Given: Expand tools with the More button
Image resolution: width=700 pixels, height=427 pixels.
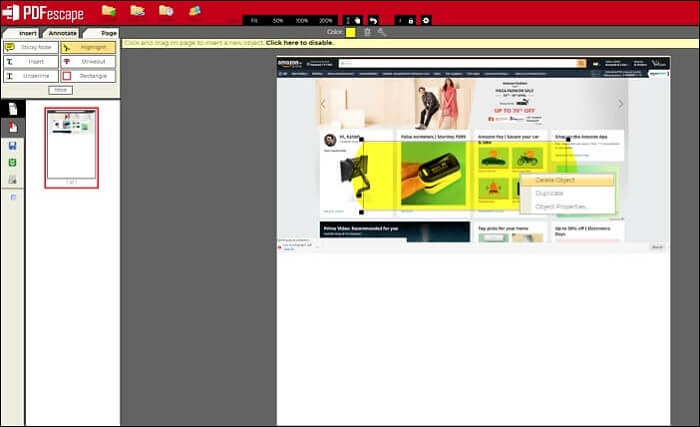Looking at the screenshot, I should pyautogui.click(x=59, y=89).
